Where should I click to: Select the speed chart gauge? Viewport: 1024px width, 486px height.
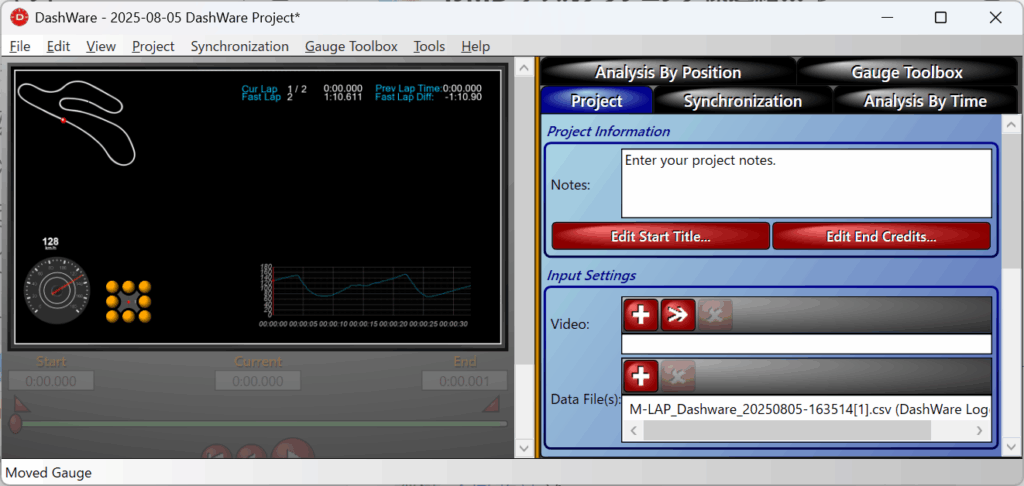click(364, 295)
